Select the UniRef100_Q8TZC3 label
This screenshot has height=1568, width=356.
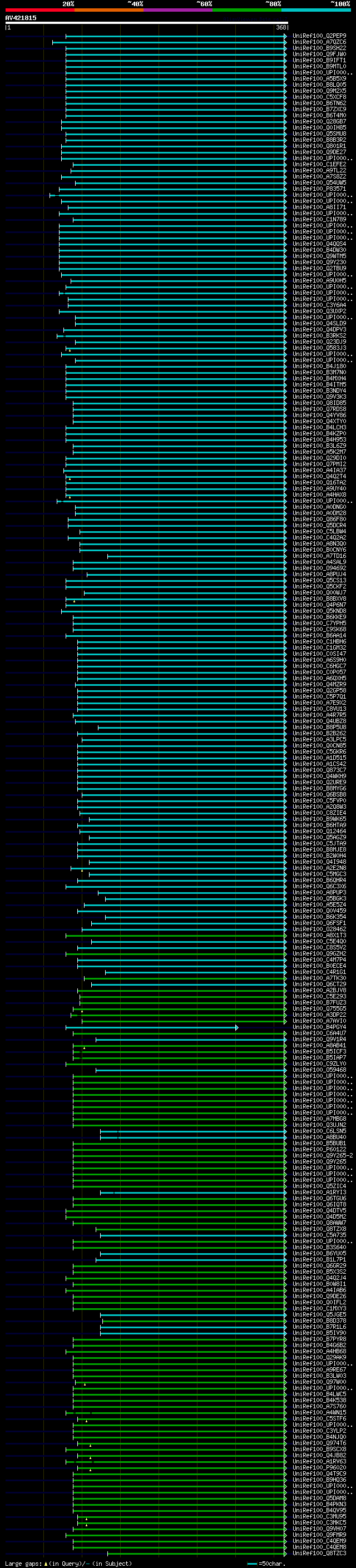coord(319,1554)
